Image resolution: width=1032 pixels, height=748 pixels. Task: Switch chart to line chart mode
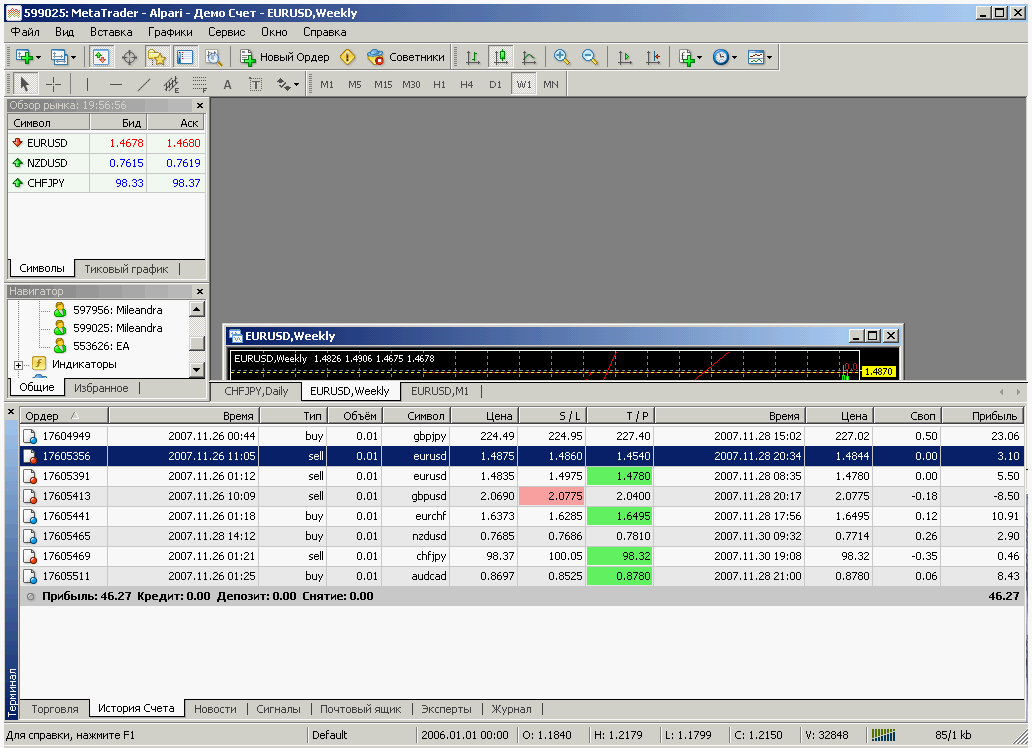529,57
